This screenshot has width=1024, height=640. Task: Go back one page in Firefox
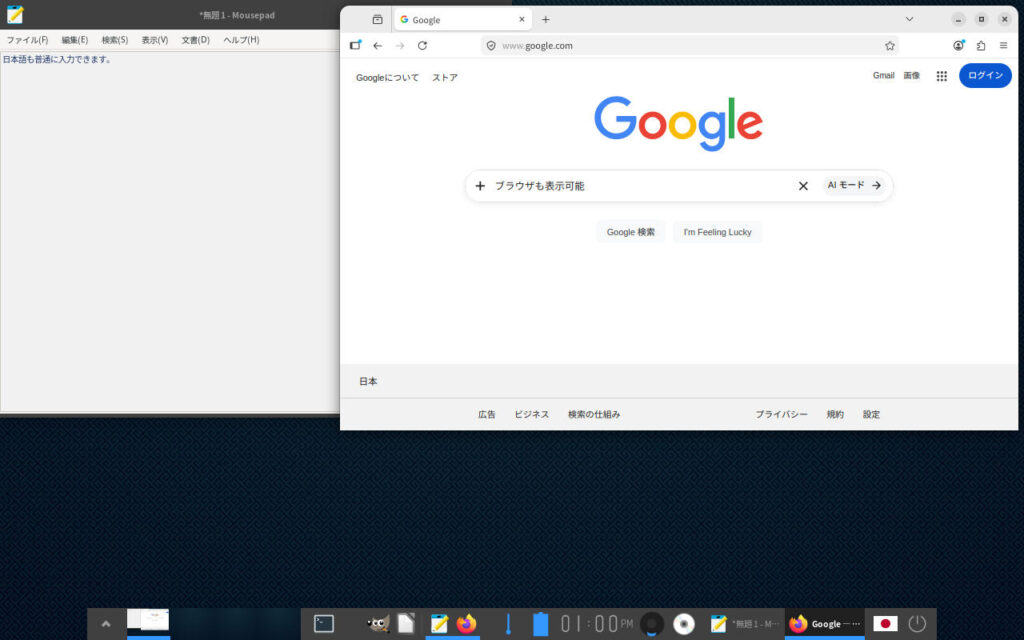click(x=377, y=46)
